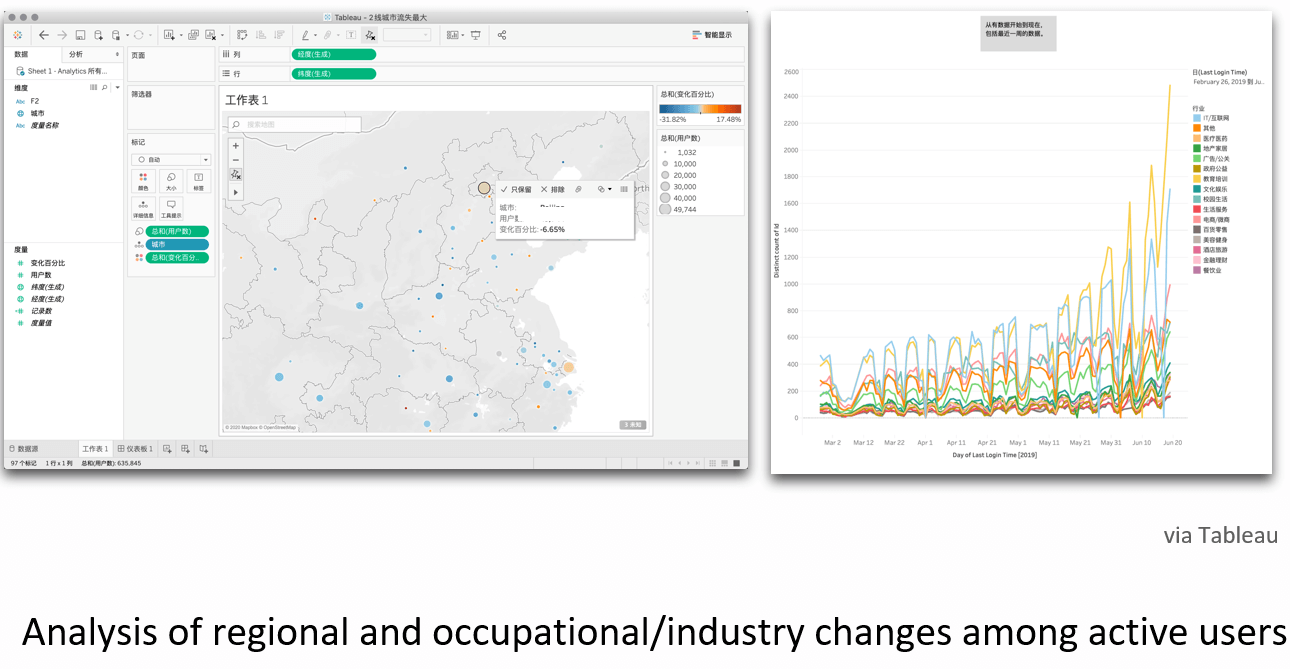Viewport: 1290px width, 669px height.
Task: Click the 搜索地图 map search field
Action: tap(295, 125)
